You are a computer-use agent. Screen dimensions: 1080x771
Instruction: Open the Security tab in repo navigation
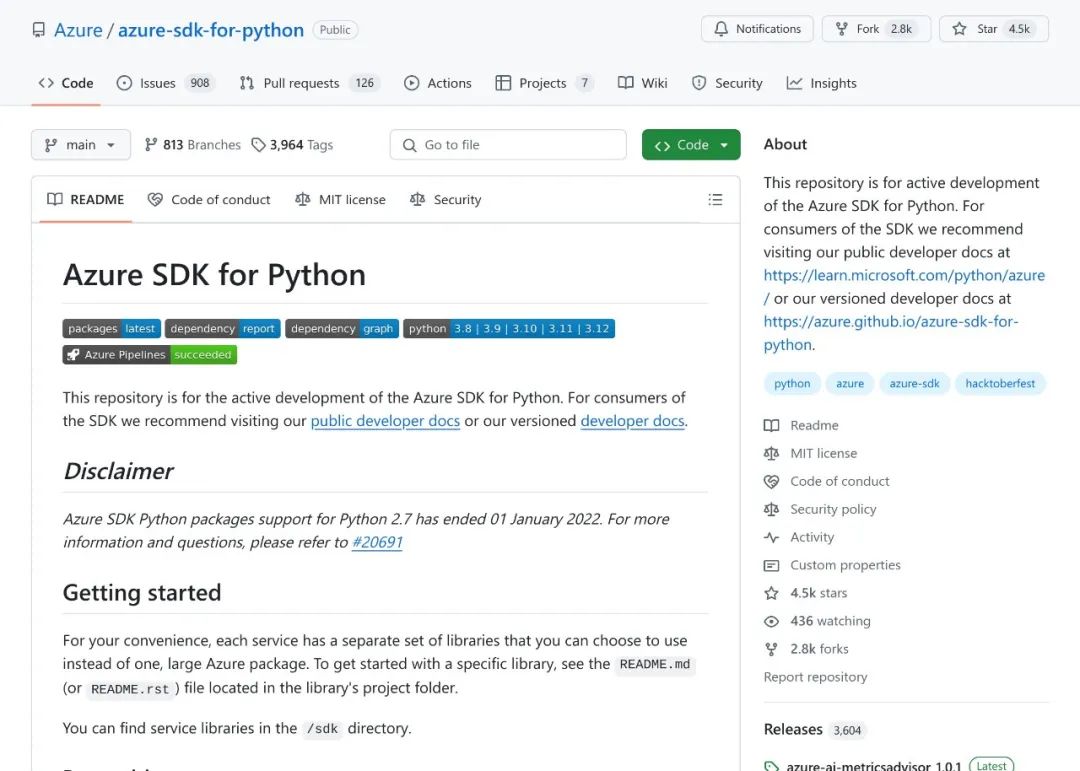[x=727, y=83]
